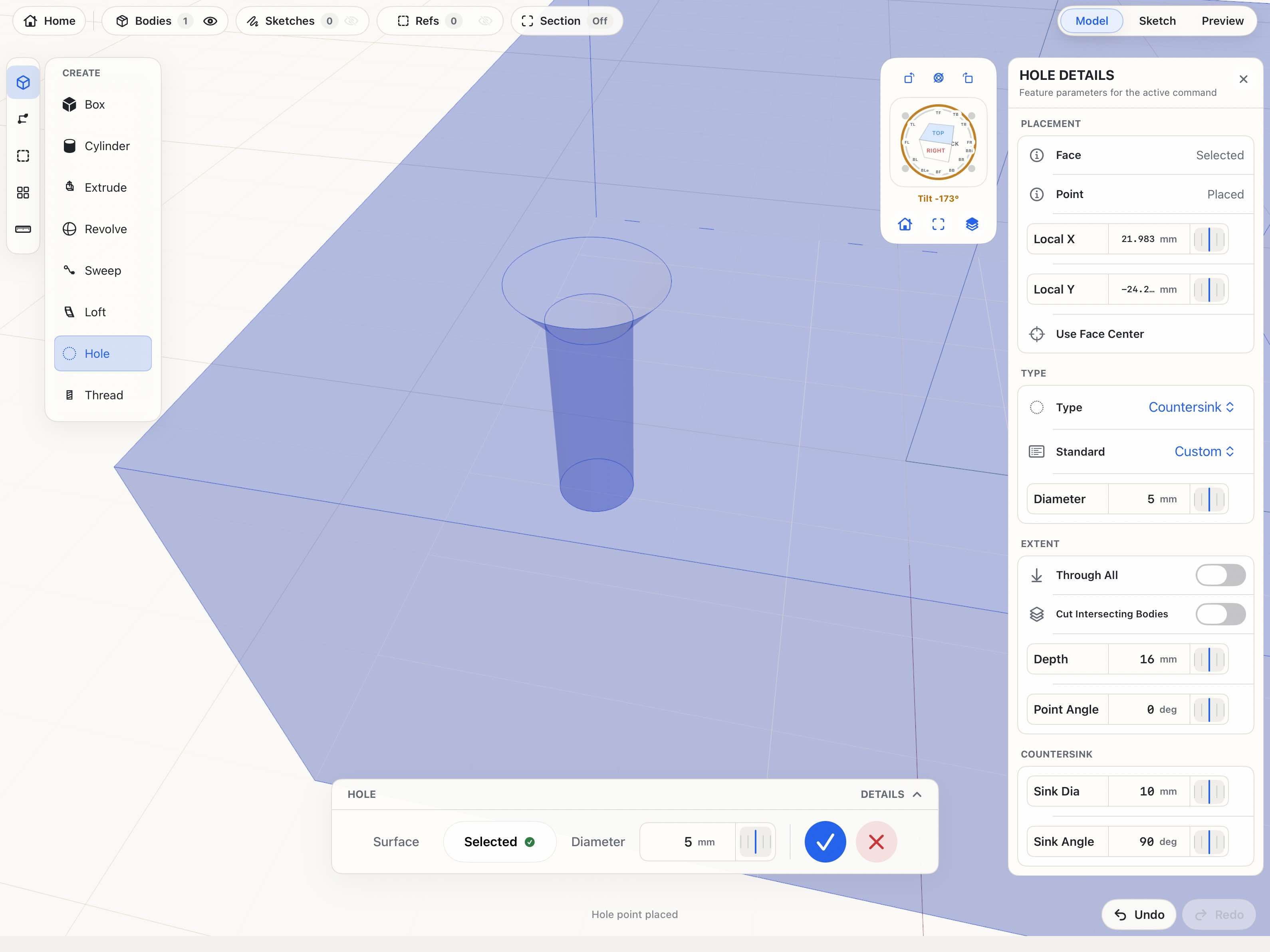Toggle Refs visibility eye

pos(485,21)
